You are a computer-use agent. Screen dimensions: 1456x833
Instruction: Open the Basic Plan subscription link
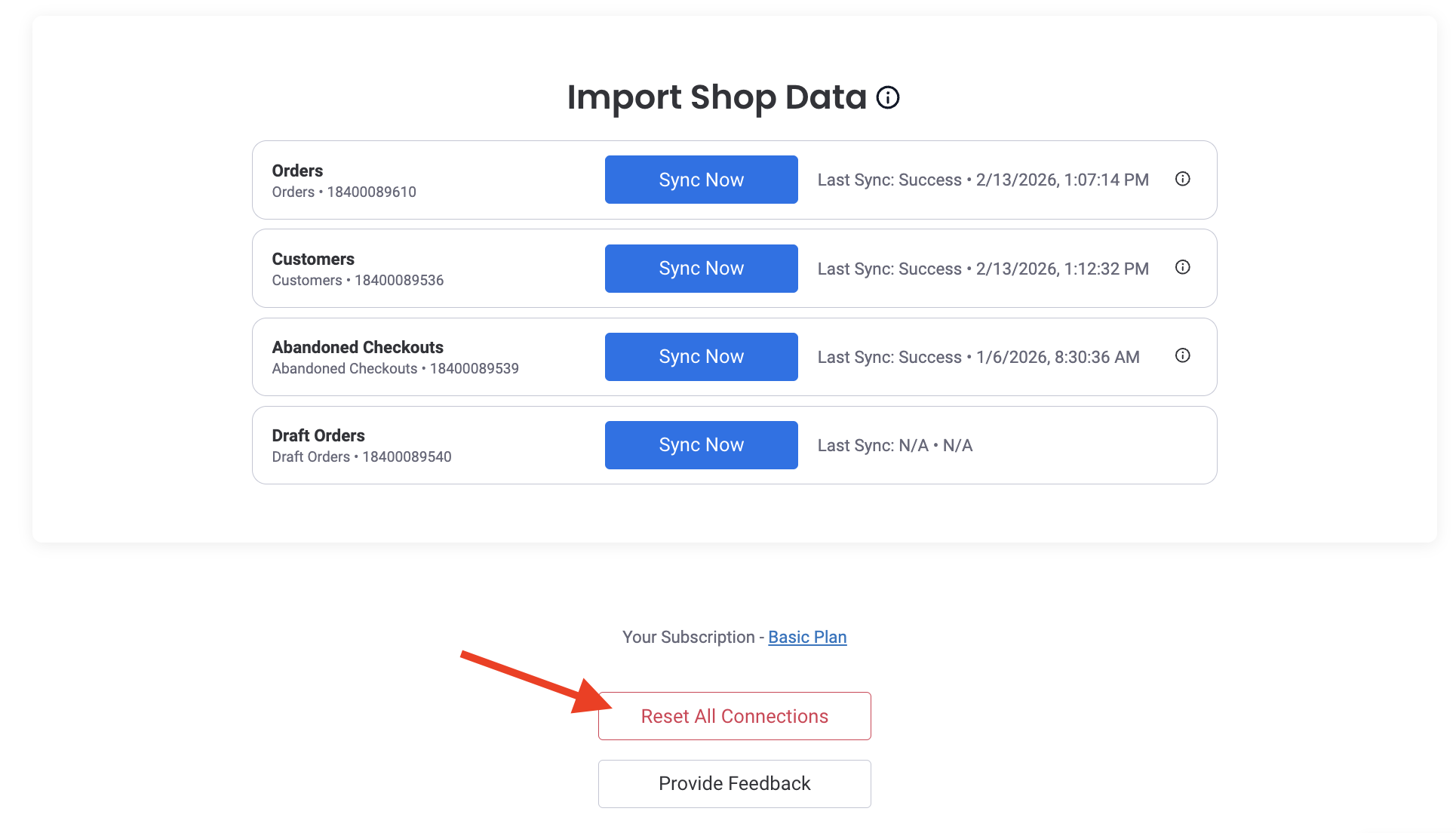(807, 637)
